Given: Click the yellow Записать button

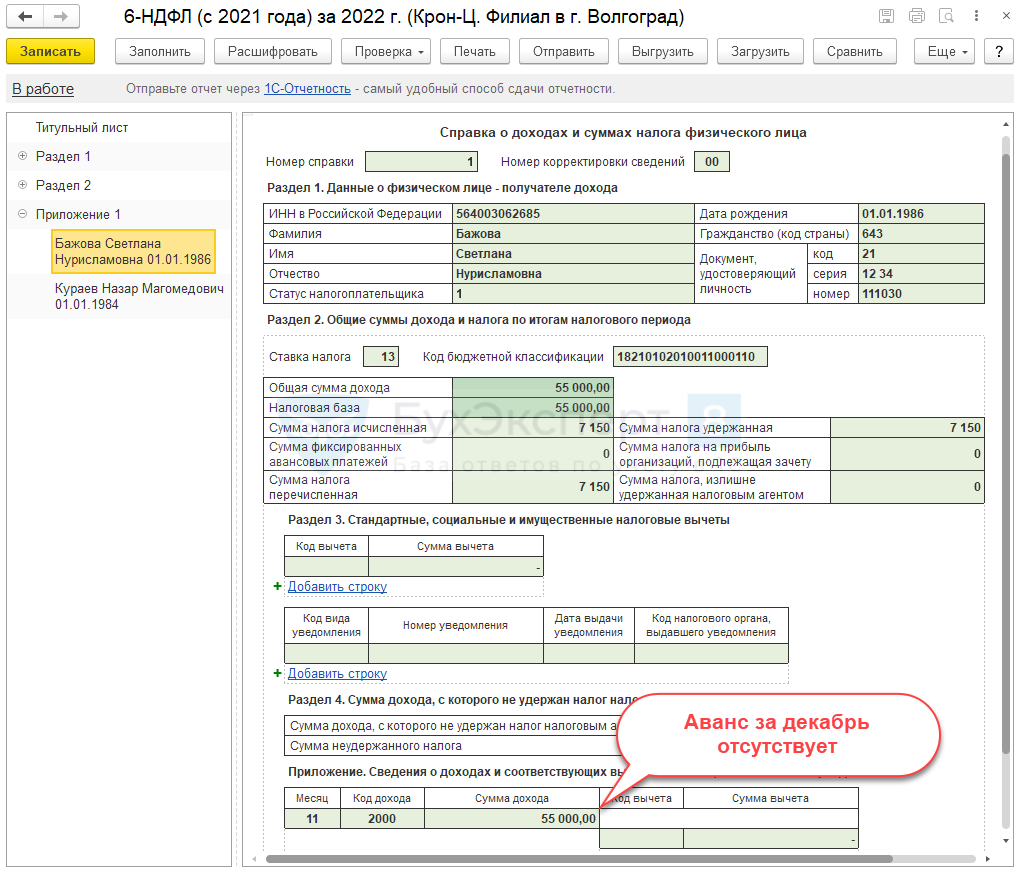Looking at the screenshot, I should coord(51,51).
